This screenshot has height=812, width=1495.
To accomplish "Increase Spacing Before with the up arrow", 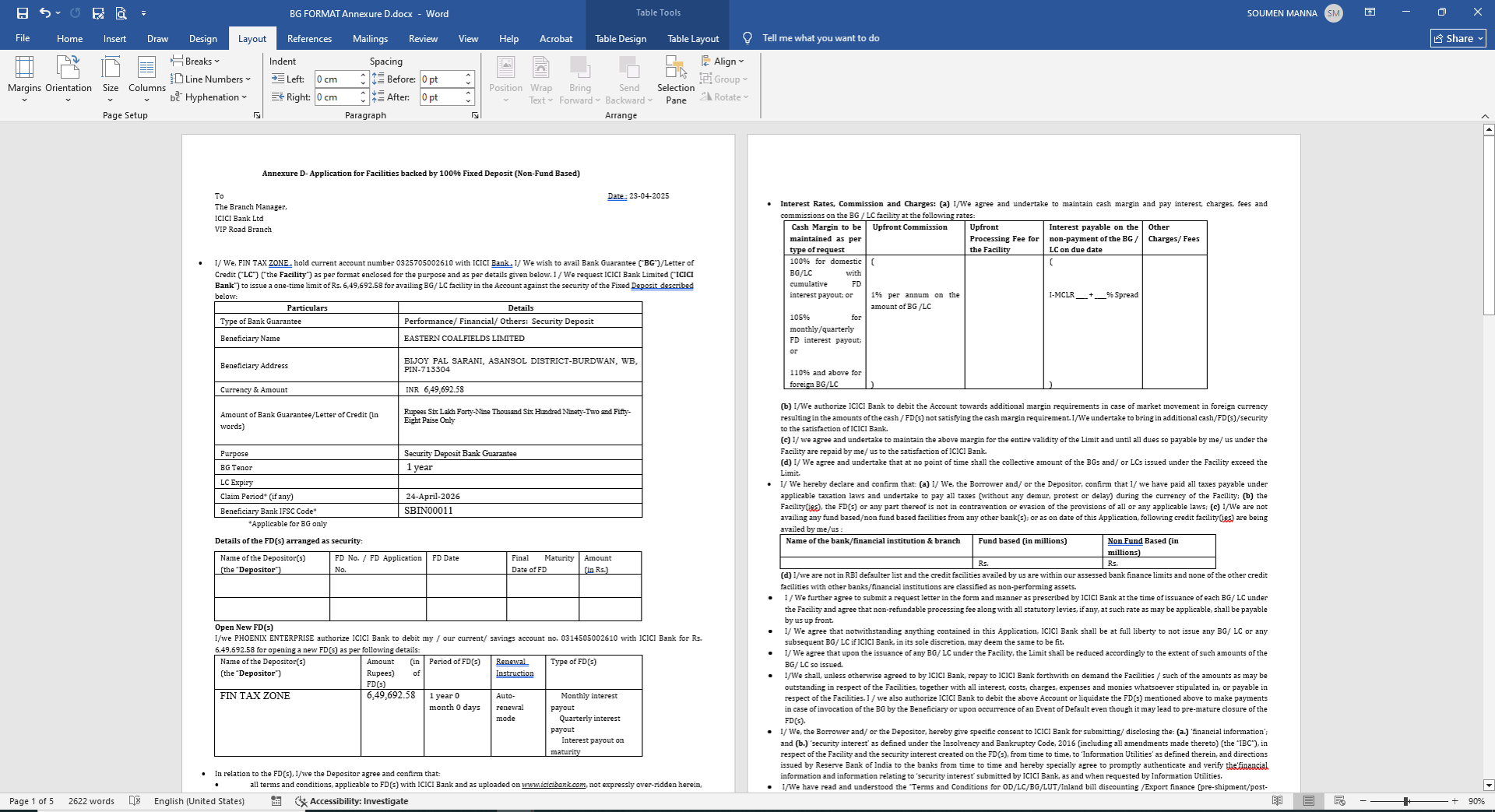I will pos(469,76).
